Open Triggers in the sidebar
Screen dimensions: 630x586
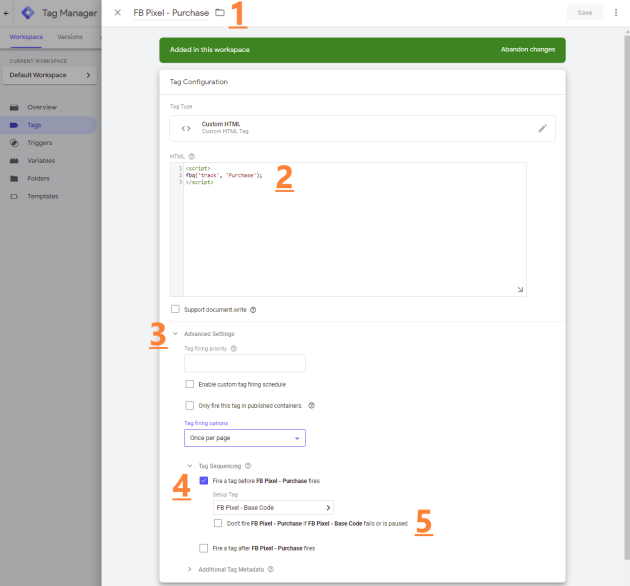tap(39, 143)
